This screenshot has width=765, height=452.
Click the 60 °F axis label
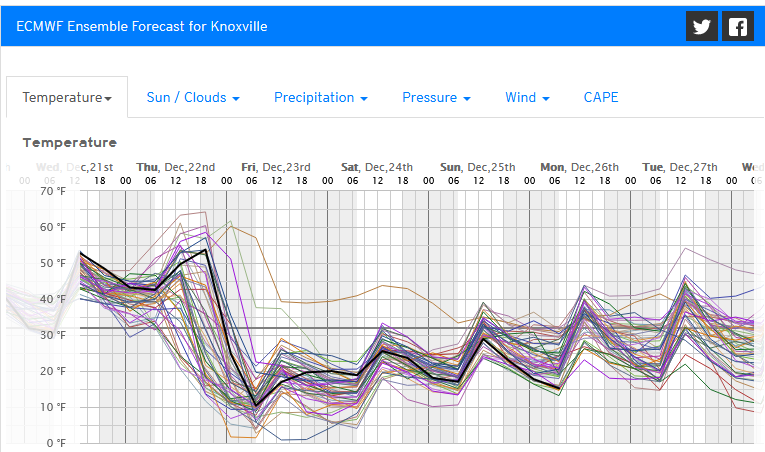[53, 227]
